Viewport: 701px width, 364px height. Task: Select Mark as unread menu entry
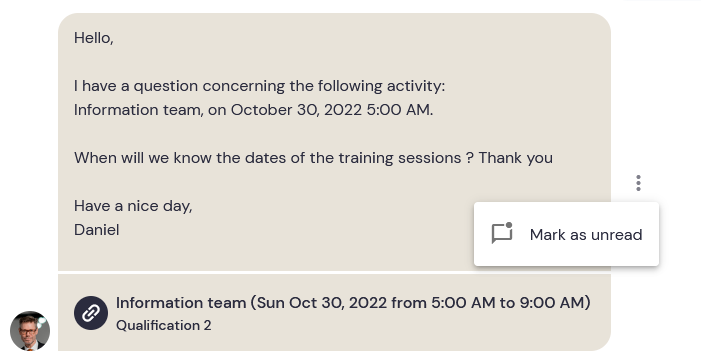point(566,234)
